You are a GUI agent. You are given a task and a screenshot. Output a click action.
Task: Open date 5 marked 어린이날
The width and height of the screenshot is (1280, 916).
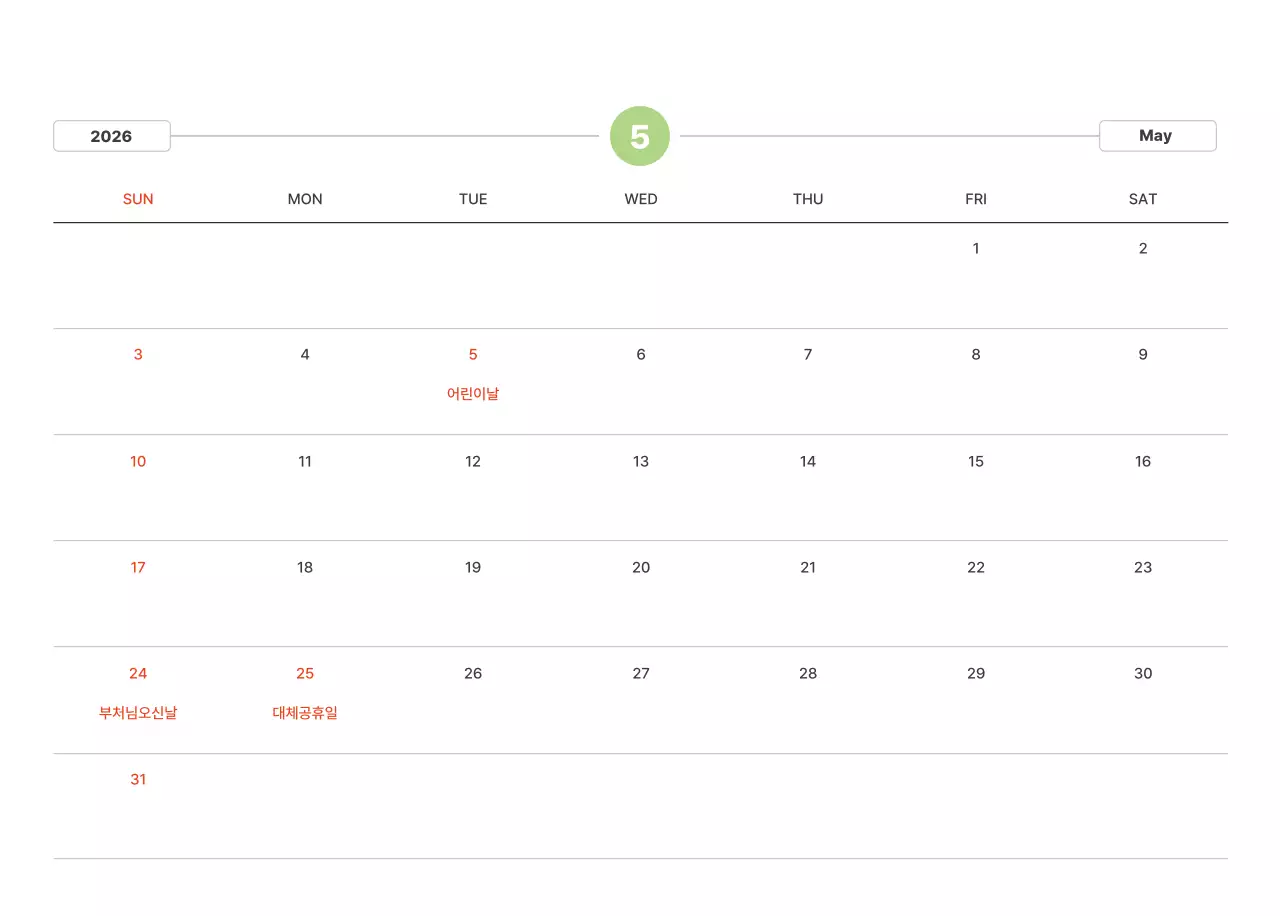pos(473,354)
